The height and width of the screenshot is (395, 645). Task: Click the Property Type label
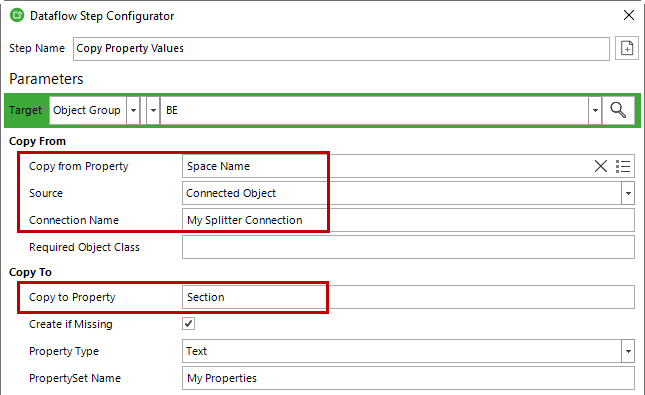click(64, 351)
